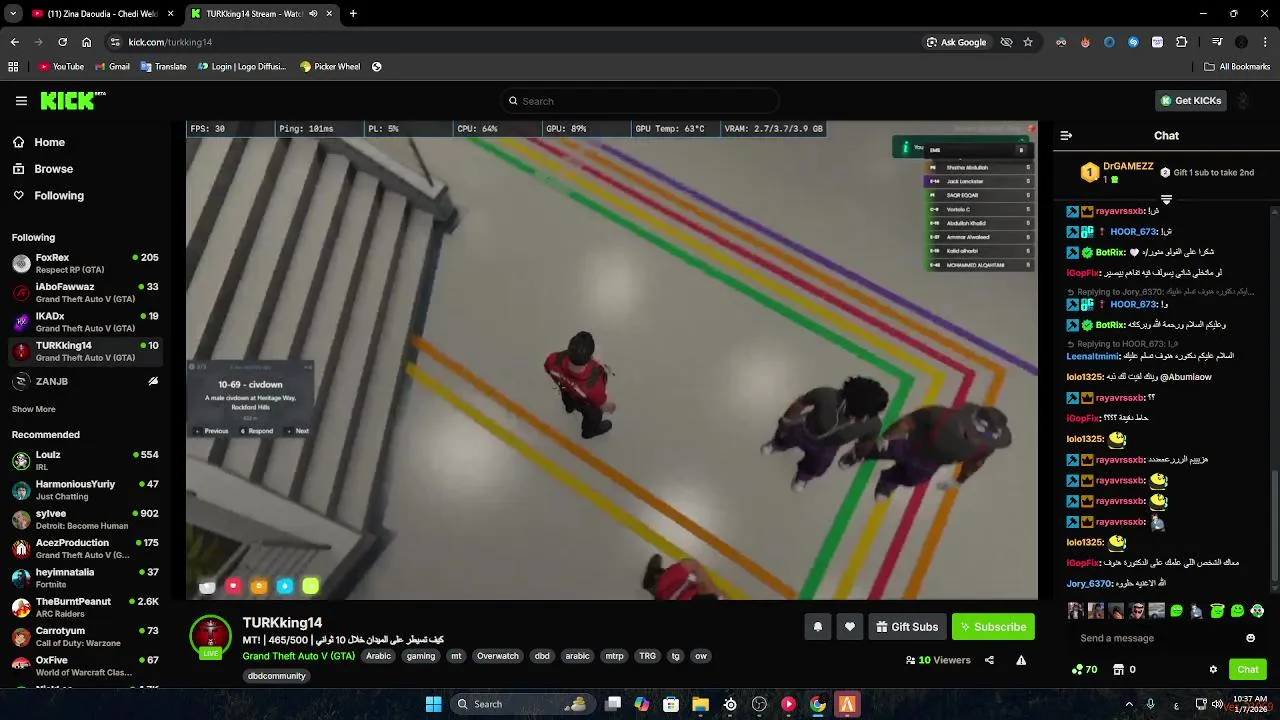Open ZANJB offline channel
1280x720 pixels.
point(85,381)
